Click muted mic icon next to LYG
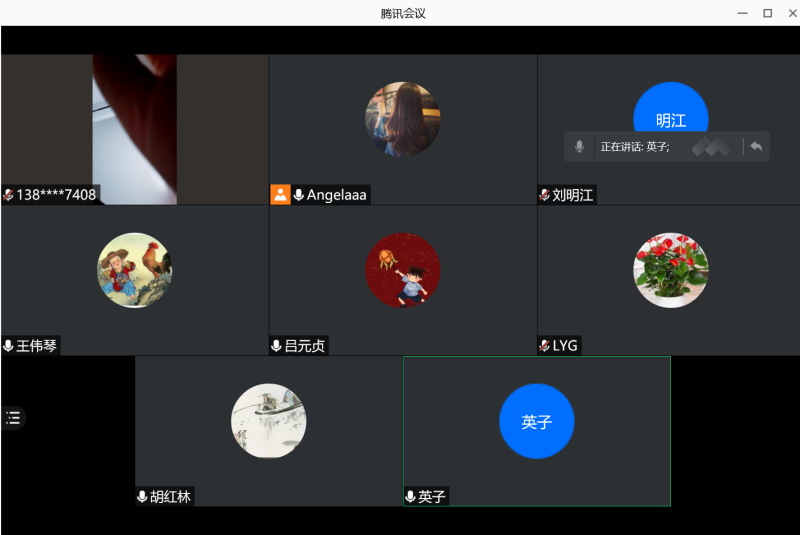 [x=544, y=346]
